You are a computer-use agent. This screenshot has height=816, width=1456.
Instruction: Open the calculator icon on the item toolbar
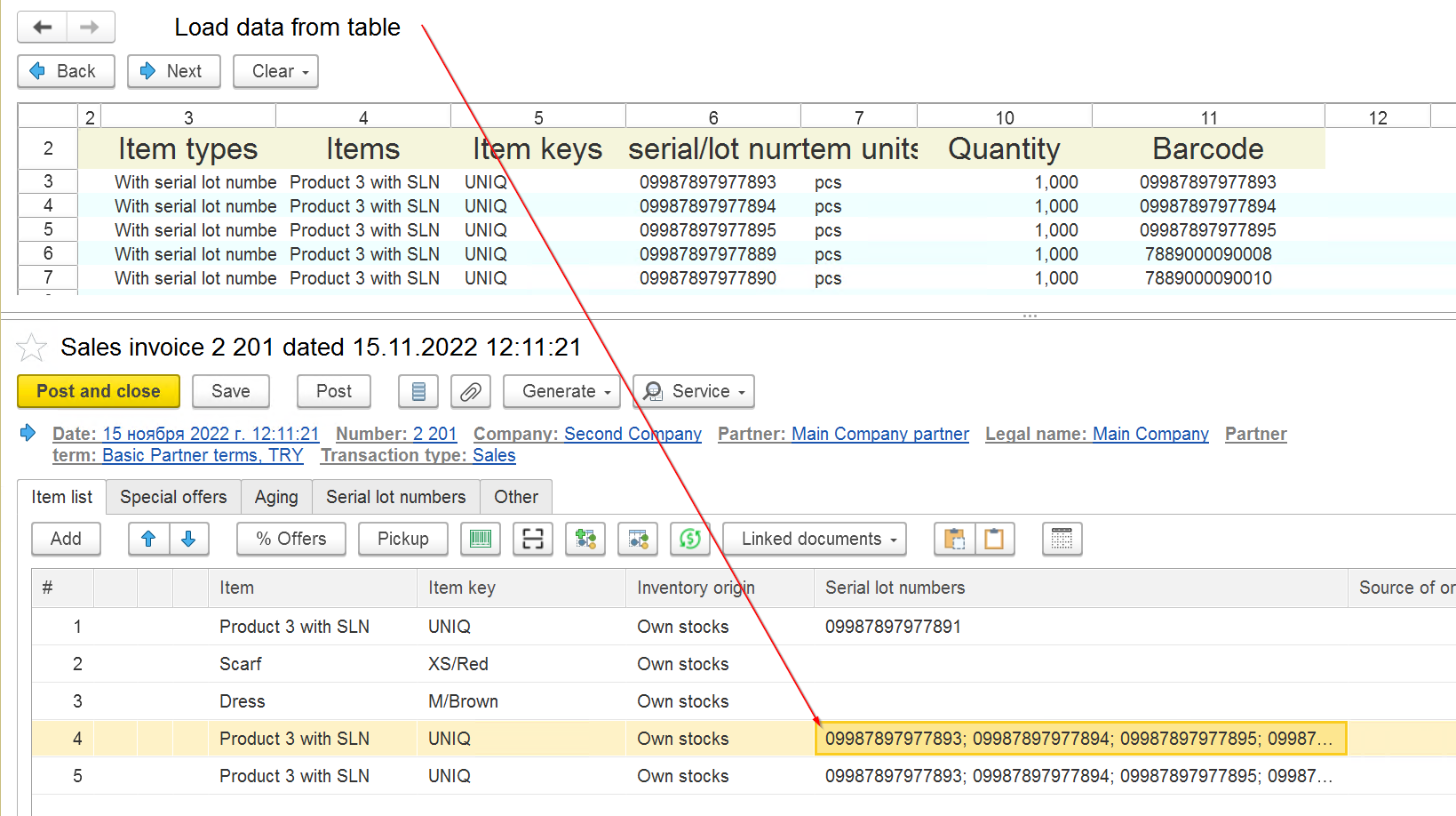click(1062, 539)
